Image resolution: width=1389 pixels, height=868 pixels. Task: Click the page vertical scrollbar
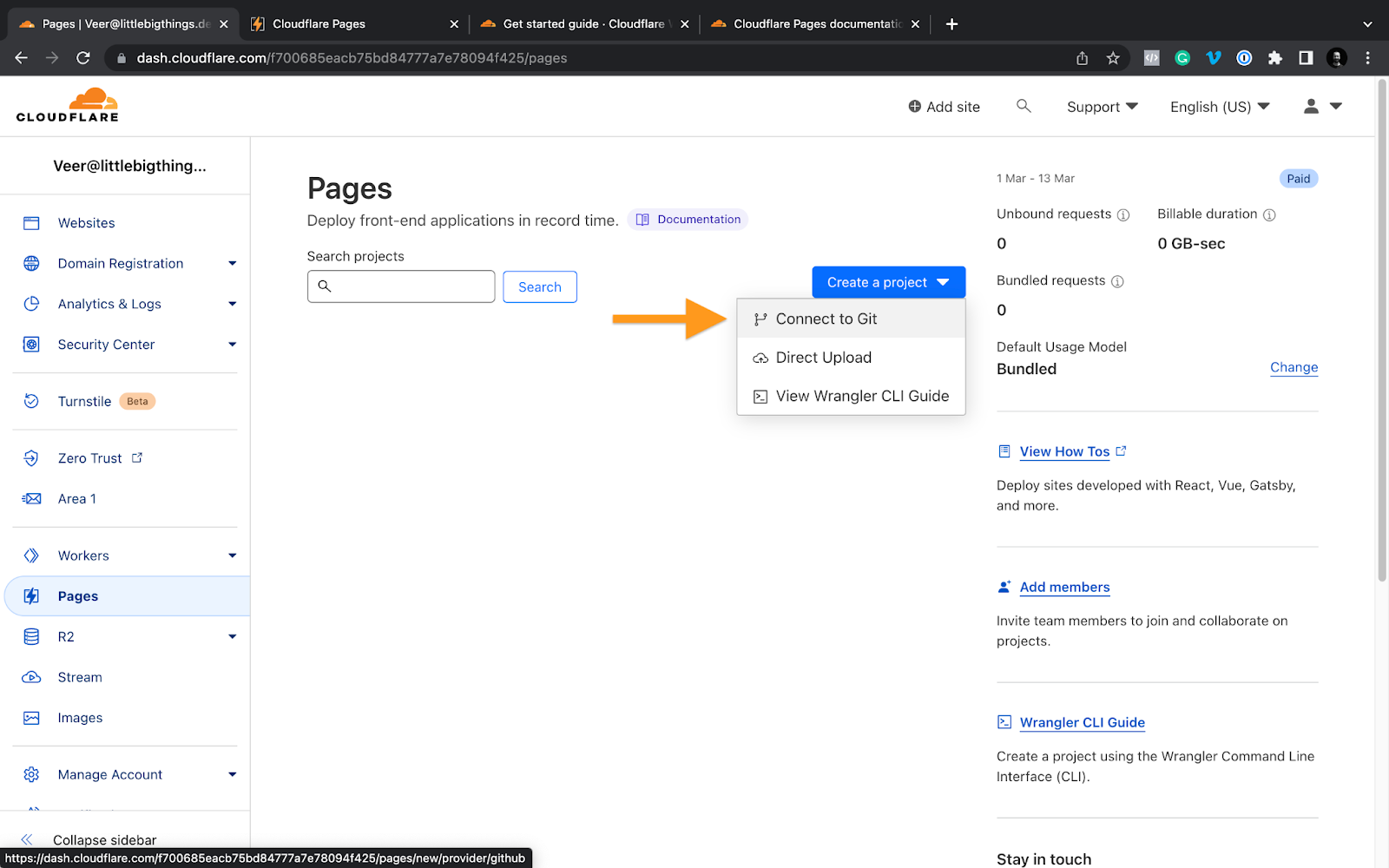tap(1382, 330)
